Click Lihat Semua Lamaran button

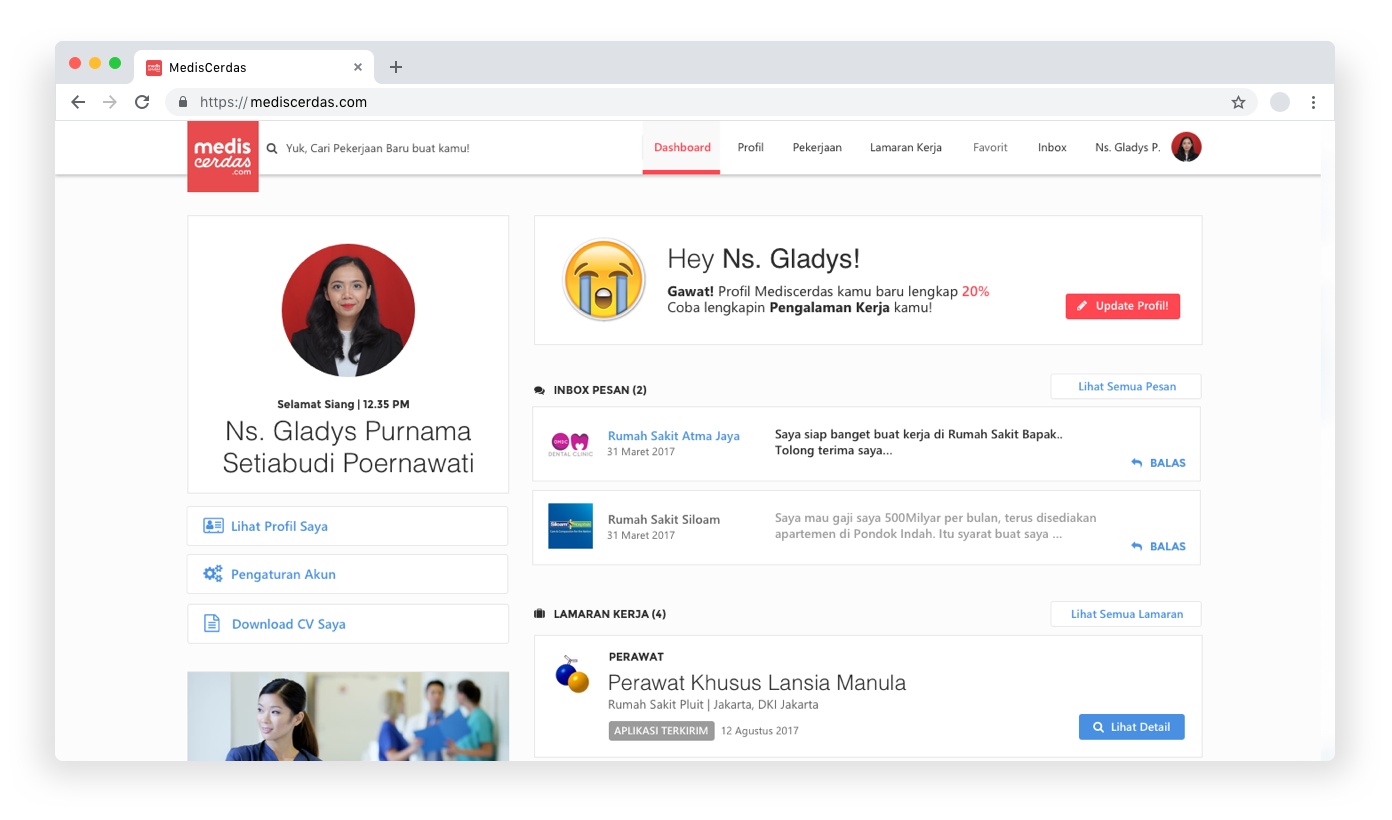pyautogui.click(x=1126, y=614)
